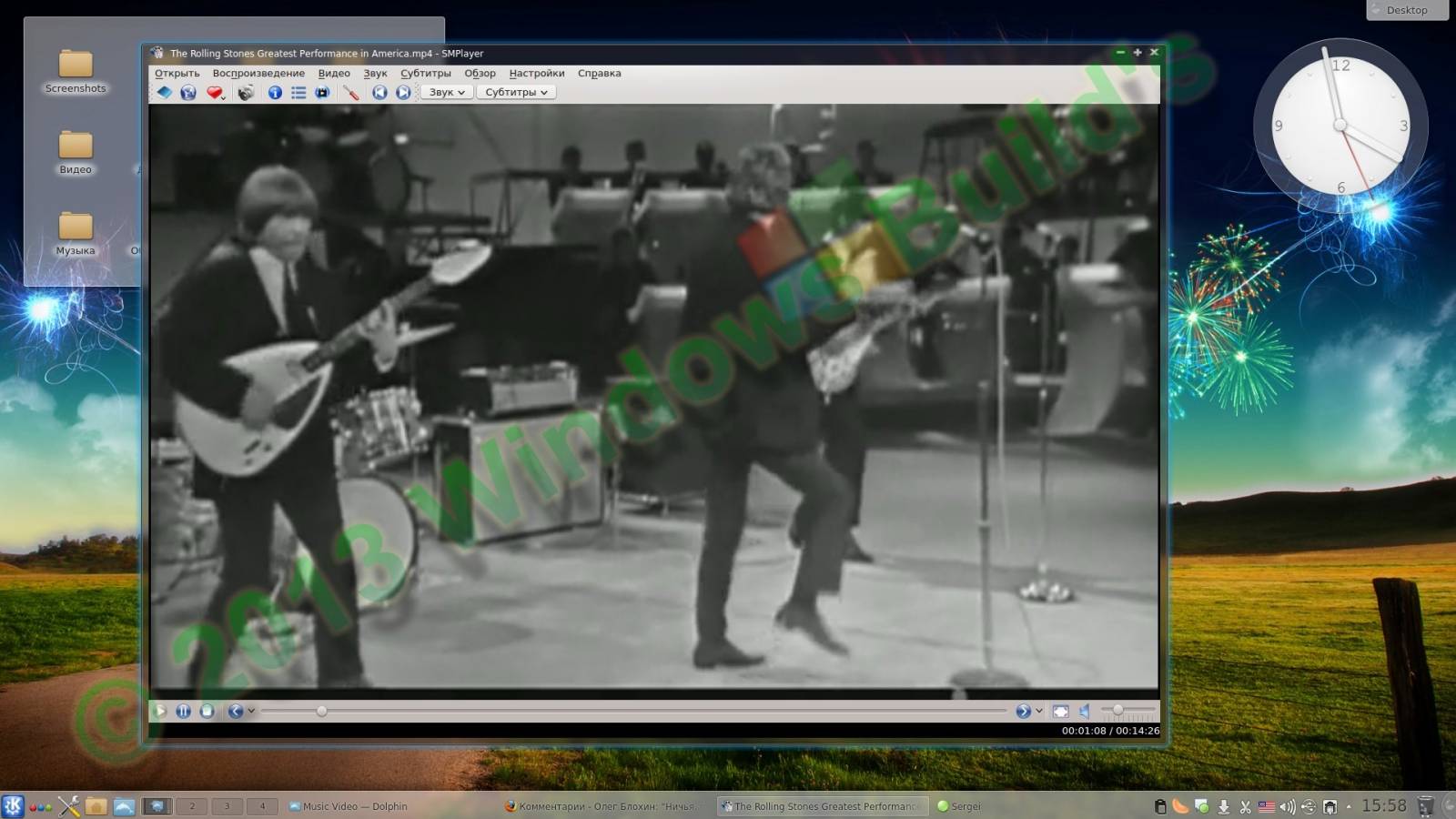The image size is (1456, 819).
Task: Take a screenshot with the camera icon
Action: [246, 92]
